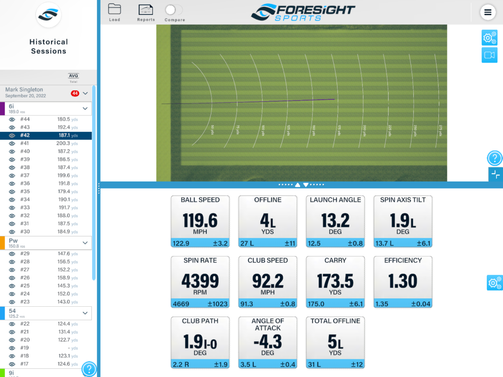The image size is (503, 377).
Task: Click the AVG column header button
Action: 73,77
